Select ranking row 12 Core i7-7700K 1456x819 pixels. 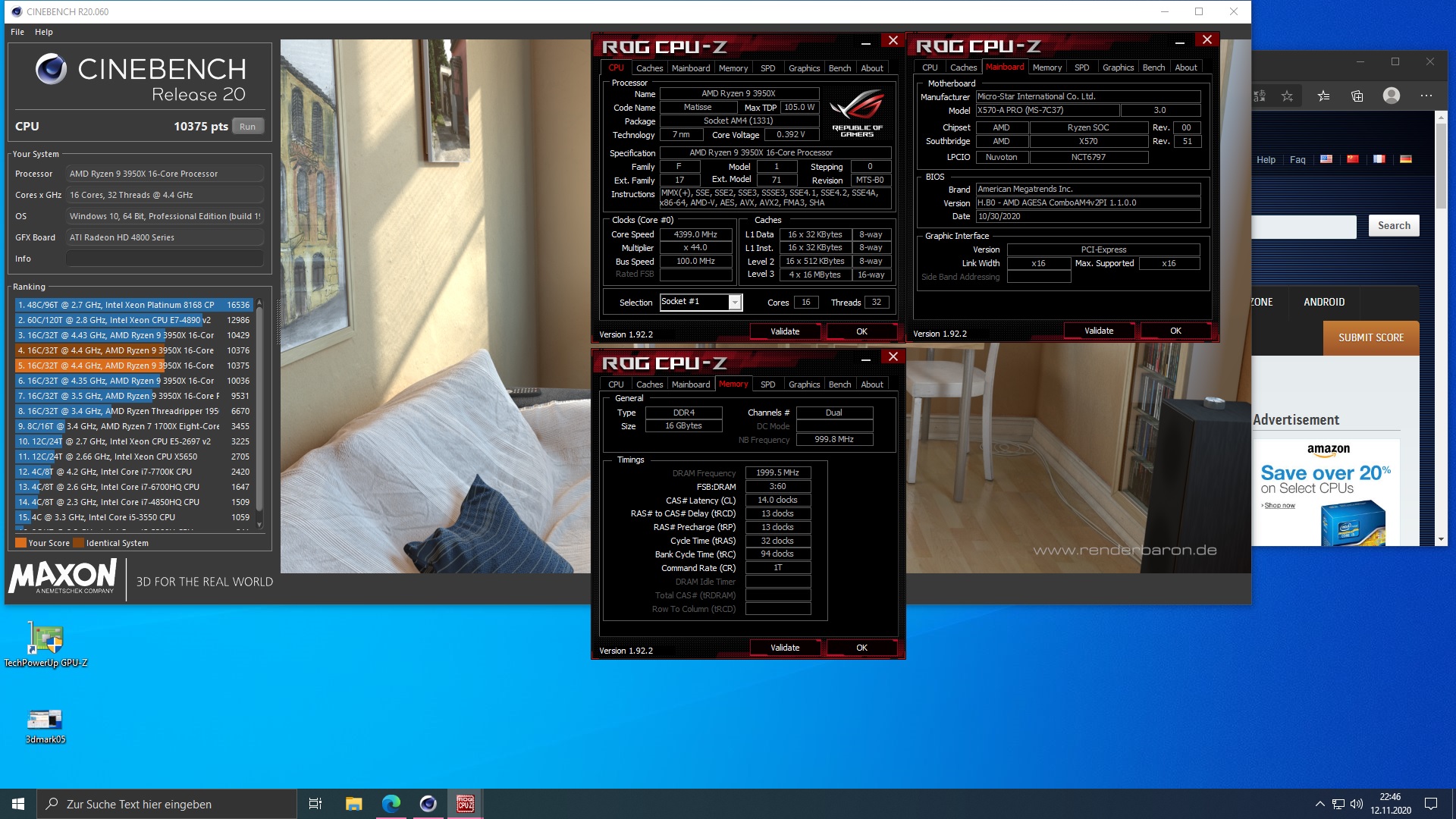click(133, 472)
